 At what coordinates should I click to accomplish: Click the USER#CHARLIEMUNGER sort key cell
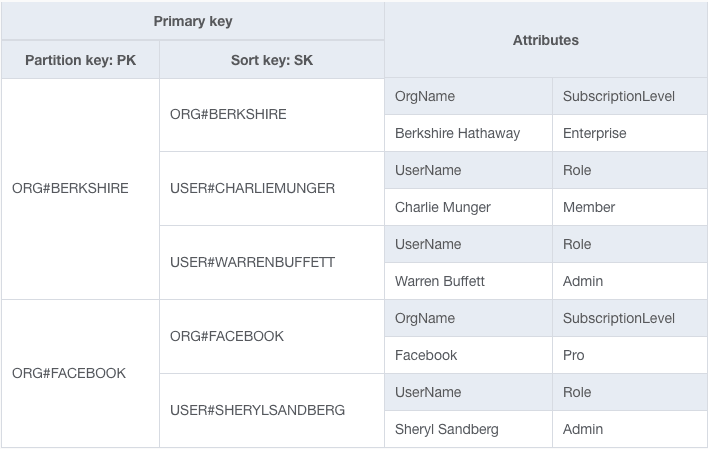click(x=252, y=188)
